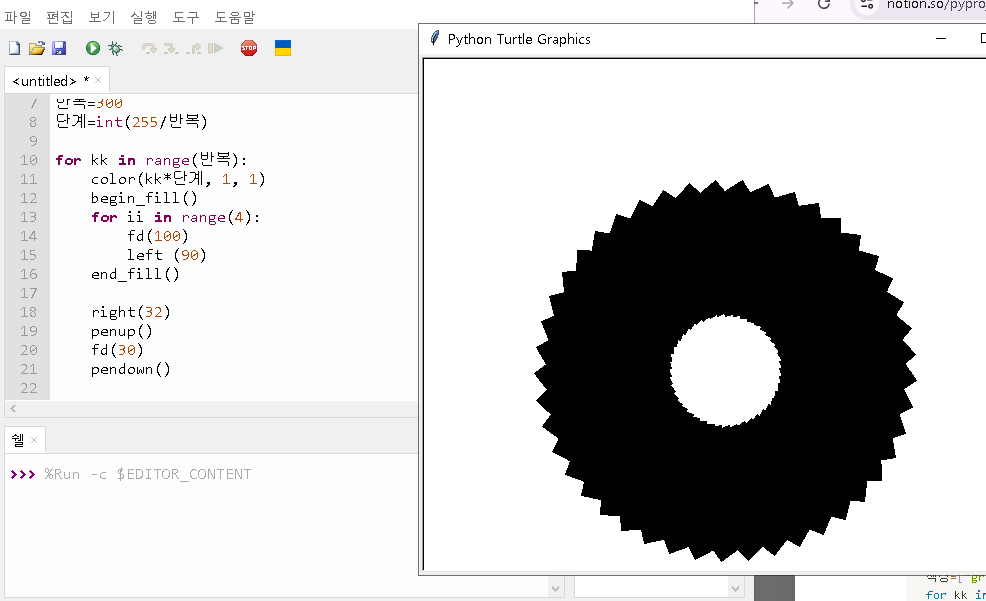This screenshot has width=986, height=601.
Task: Click code line 'fd(30)'
Action: coord(117,350)
